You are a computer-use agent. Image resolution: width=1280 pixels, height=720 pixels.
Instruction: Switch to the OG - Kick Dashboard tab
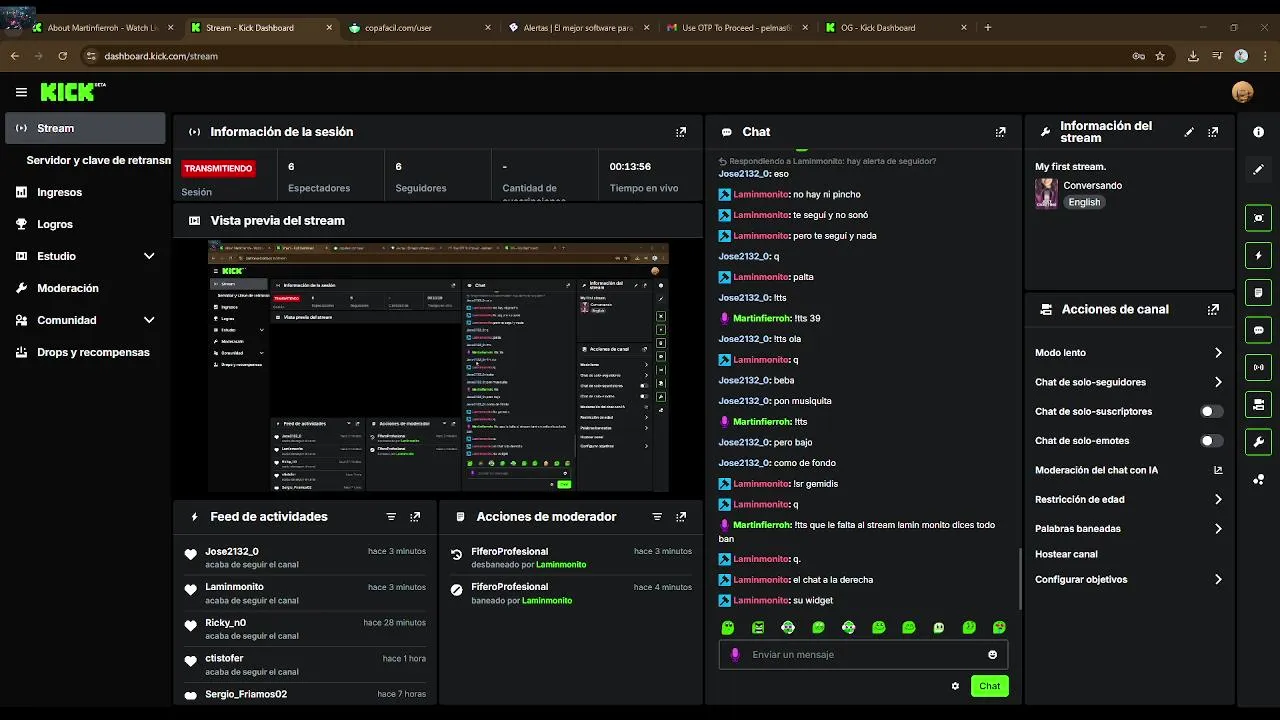coord(895,28)
